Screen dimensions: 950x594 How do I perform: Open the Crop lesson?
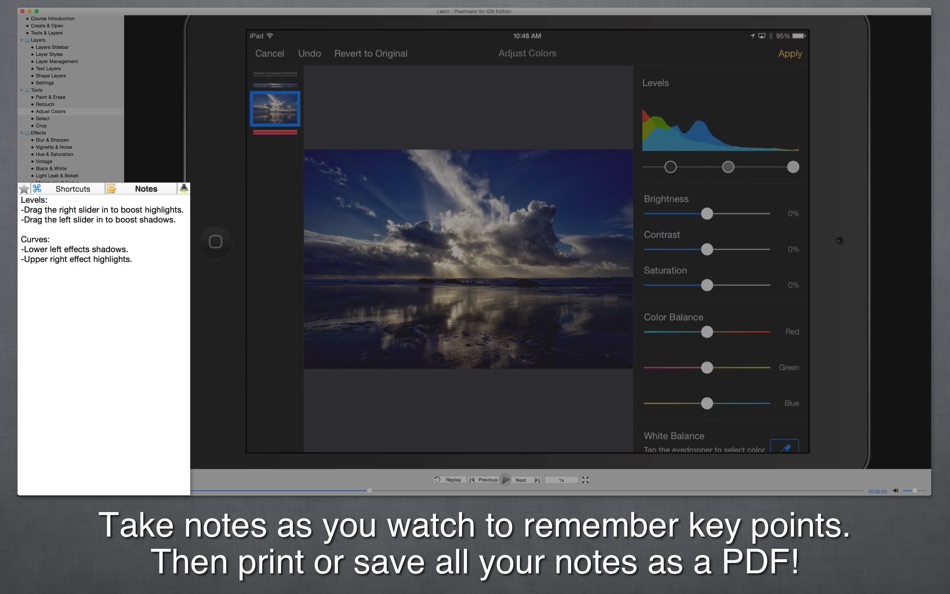41,125
